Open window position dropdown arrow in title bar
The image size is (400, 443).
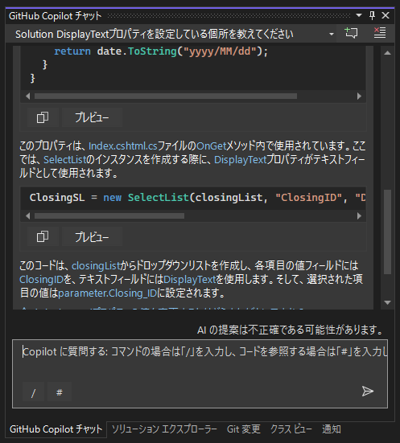point(359,15)
